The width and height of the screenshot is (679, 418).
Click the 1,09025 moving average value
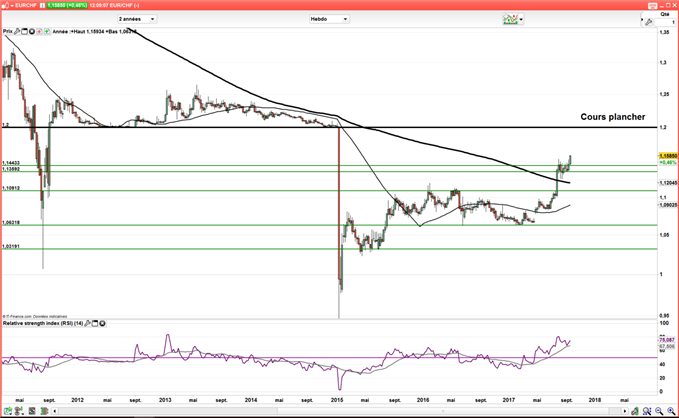(668, 204)
